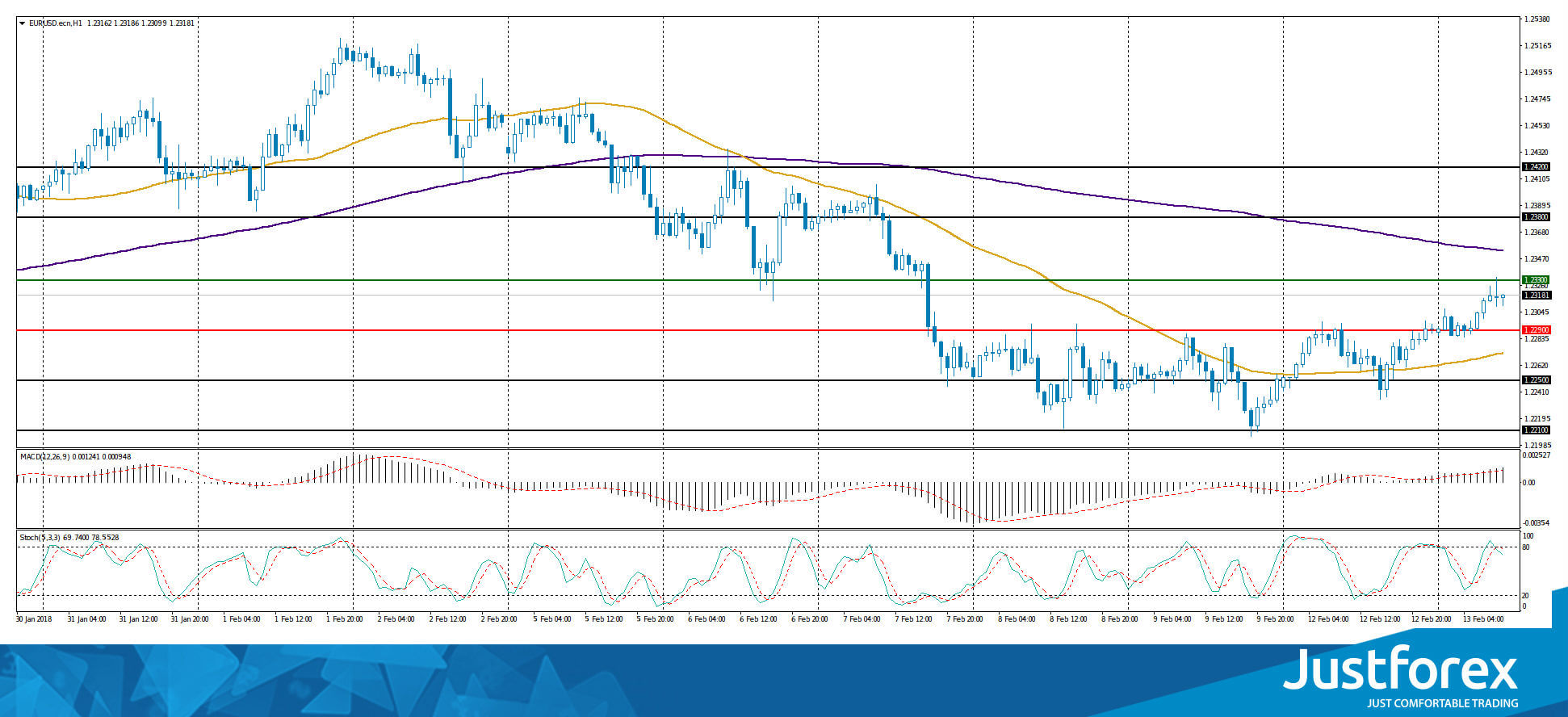Click the 7 Feb 04:00 time label
The image size is (1568, 717).
[x=862, y=619]
